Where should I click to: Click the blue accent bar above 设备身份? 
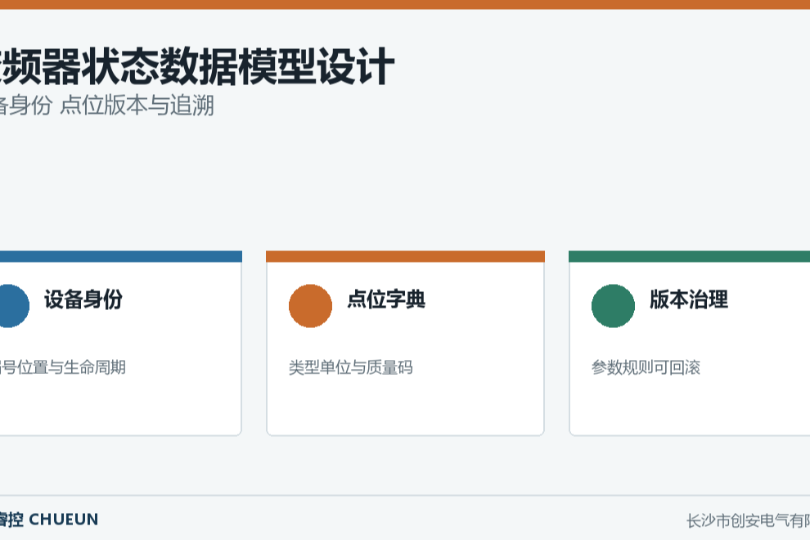(x=121, y=256)
